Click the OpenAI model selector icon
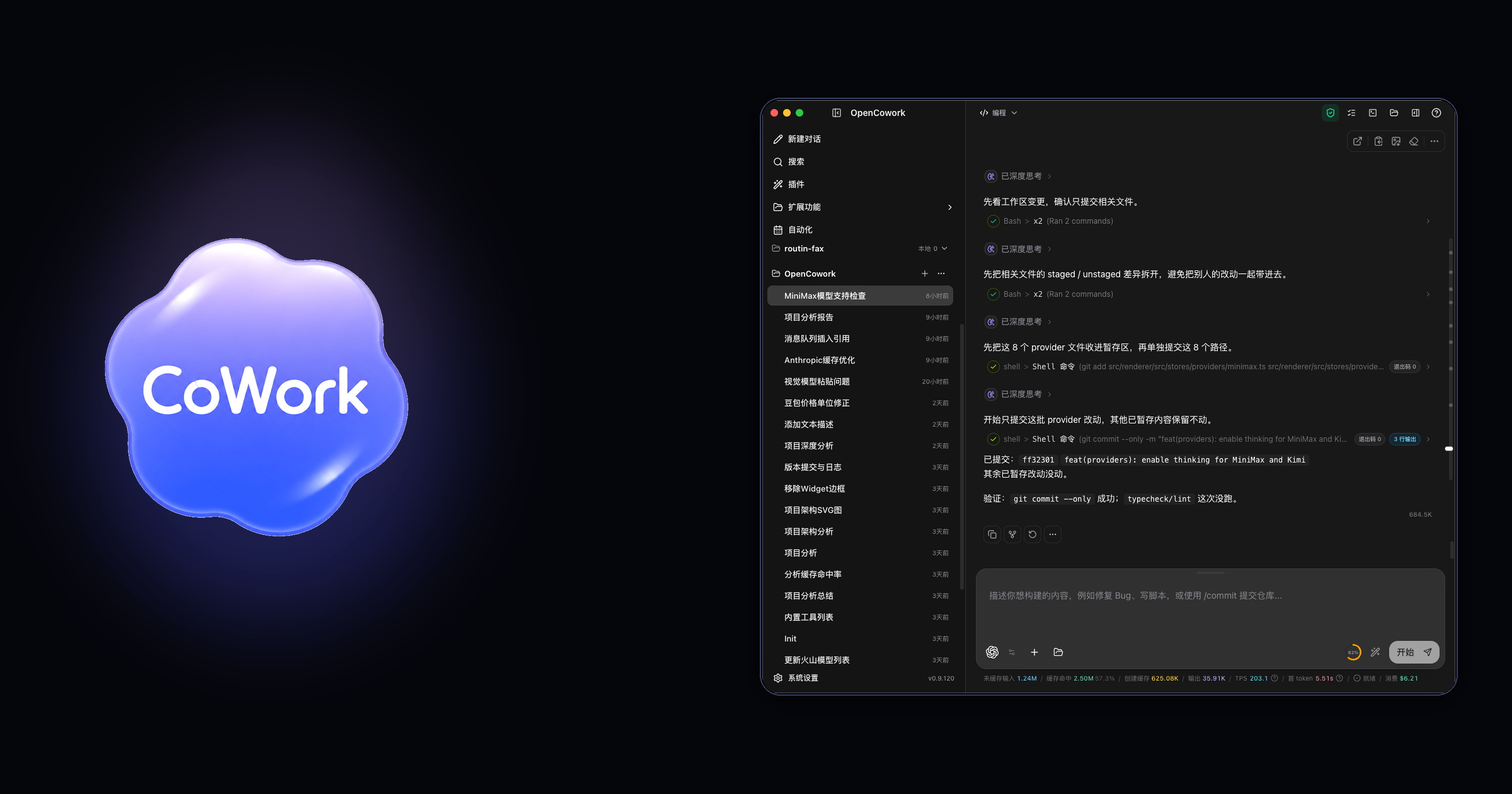The height and width of the screenshot is (794, 1512). pos(992,652)
